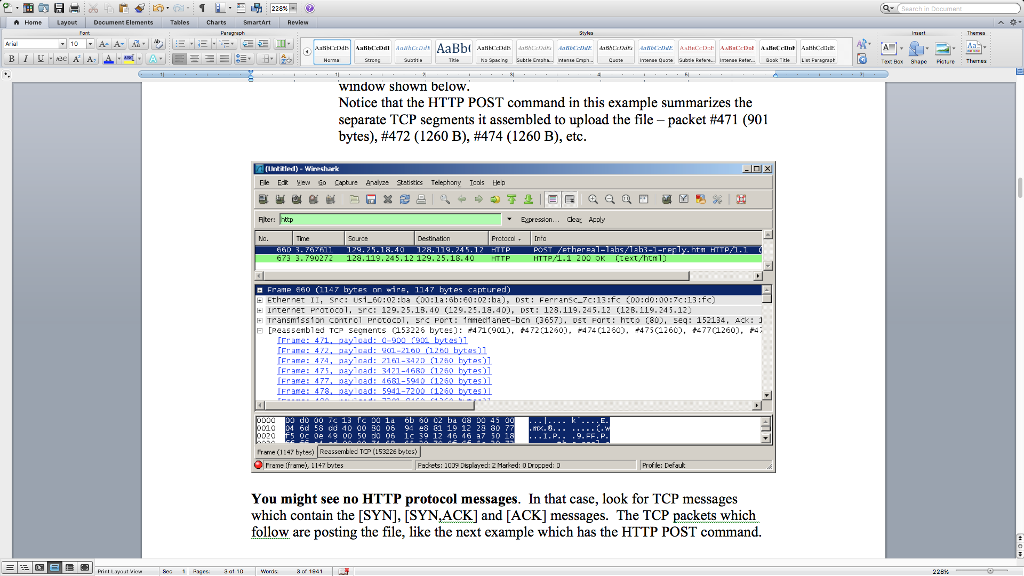Insert a Shape from the ribbon
This screenshot has width=1024, height=576.
tap(916, 49)
